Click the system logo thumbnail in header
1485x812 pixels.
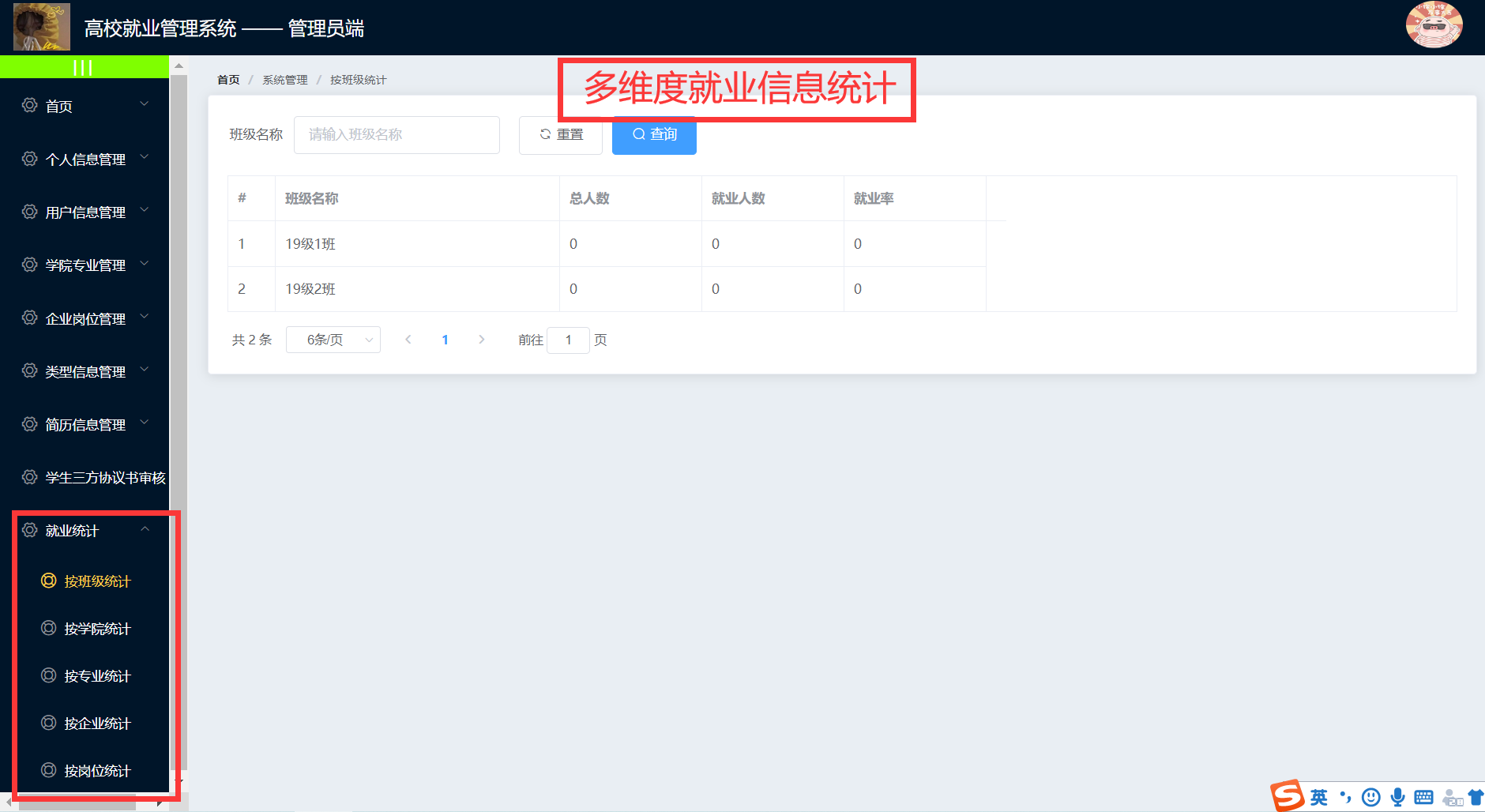click(42, 27)
